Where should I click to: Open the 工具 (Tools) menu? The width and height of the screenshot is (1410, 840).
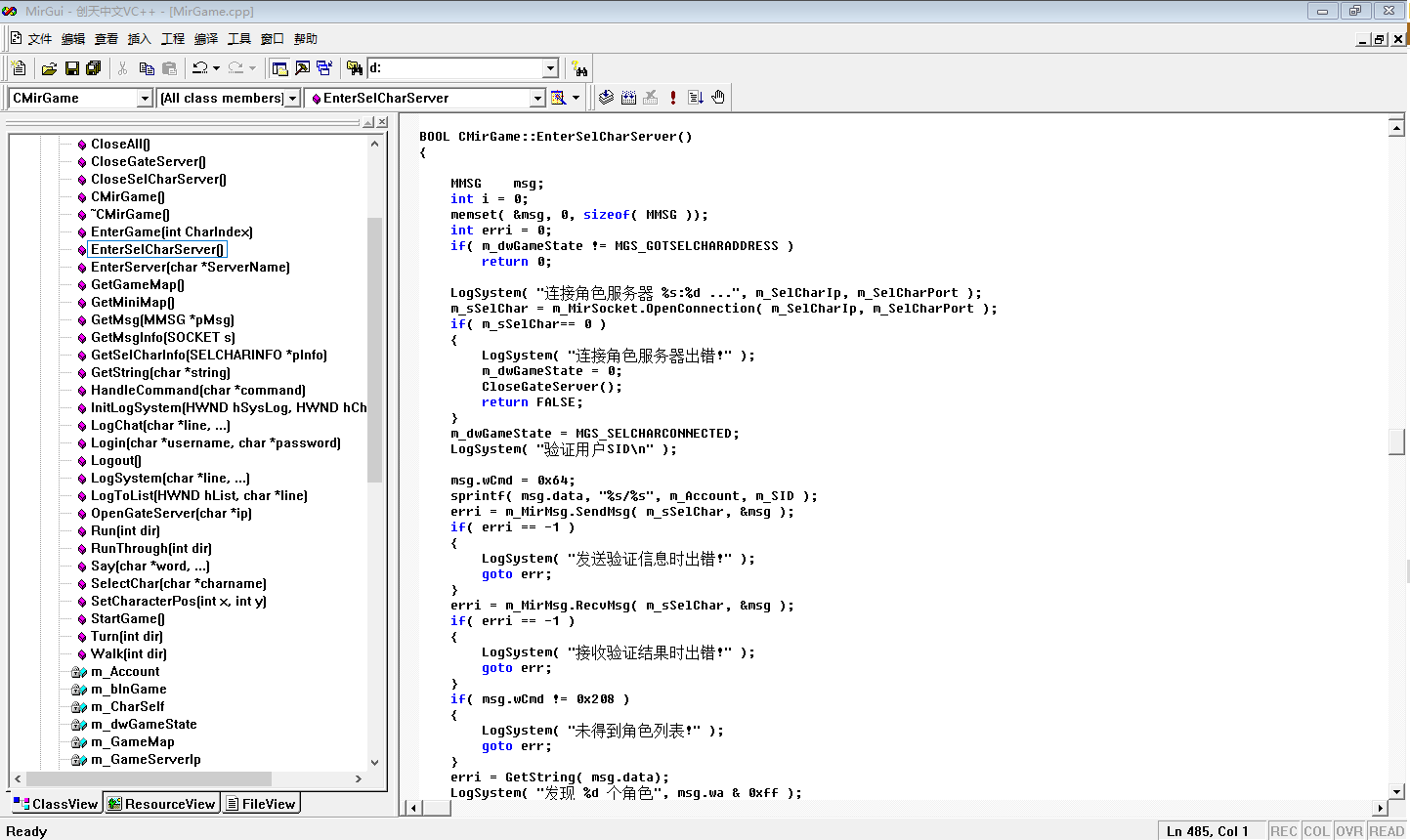point(239,39)
